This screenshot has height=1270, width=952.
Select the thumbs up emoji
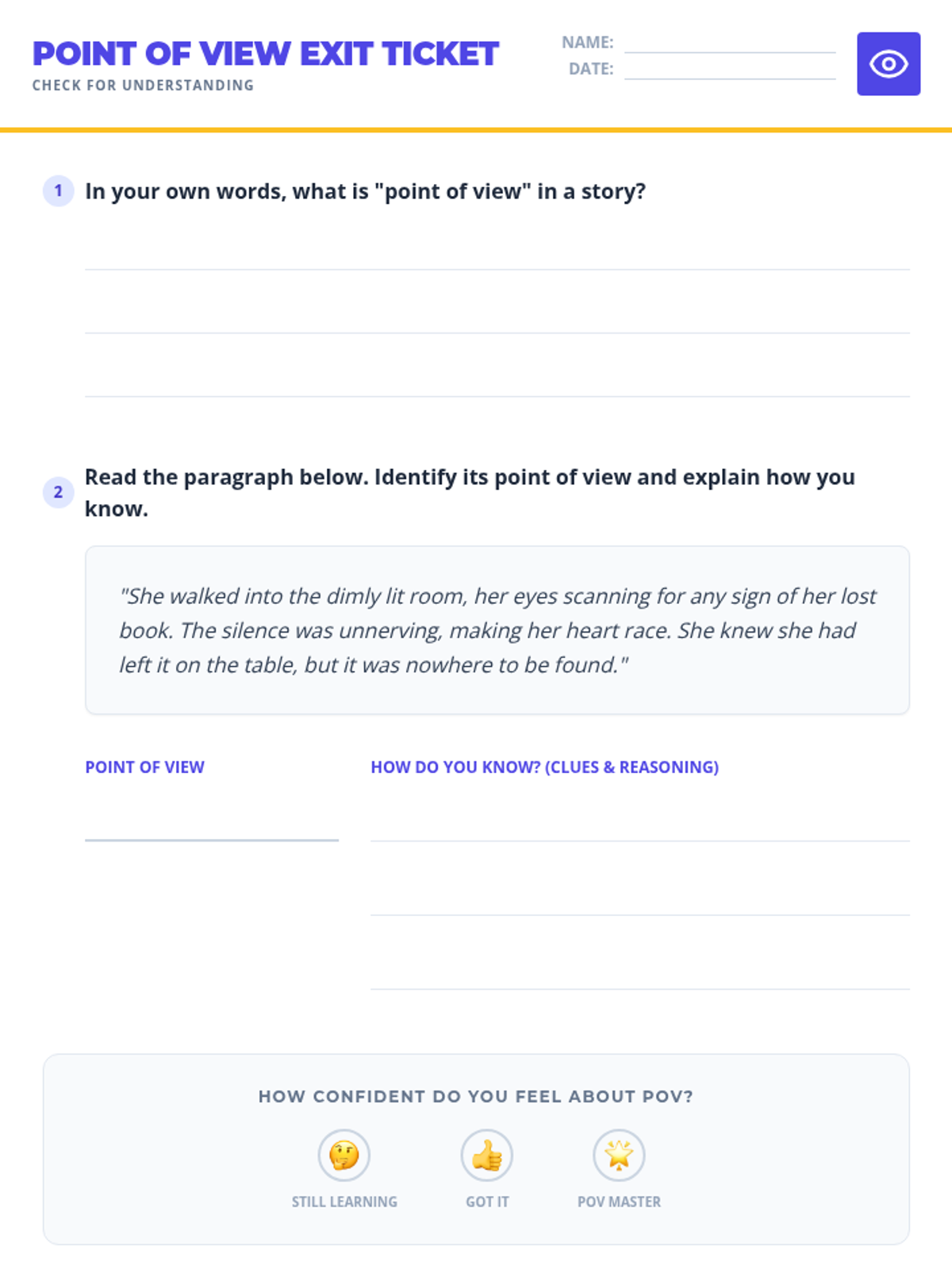tap(486, 1155)
